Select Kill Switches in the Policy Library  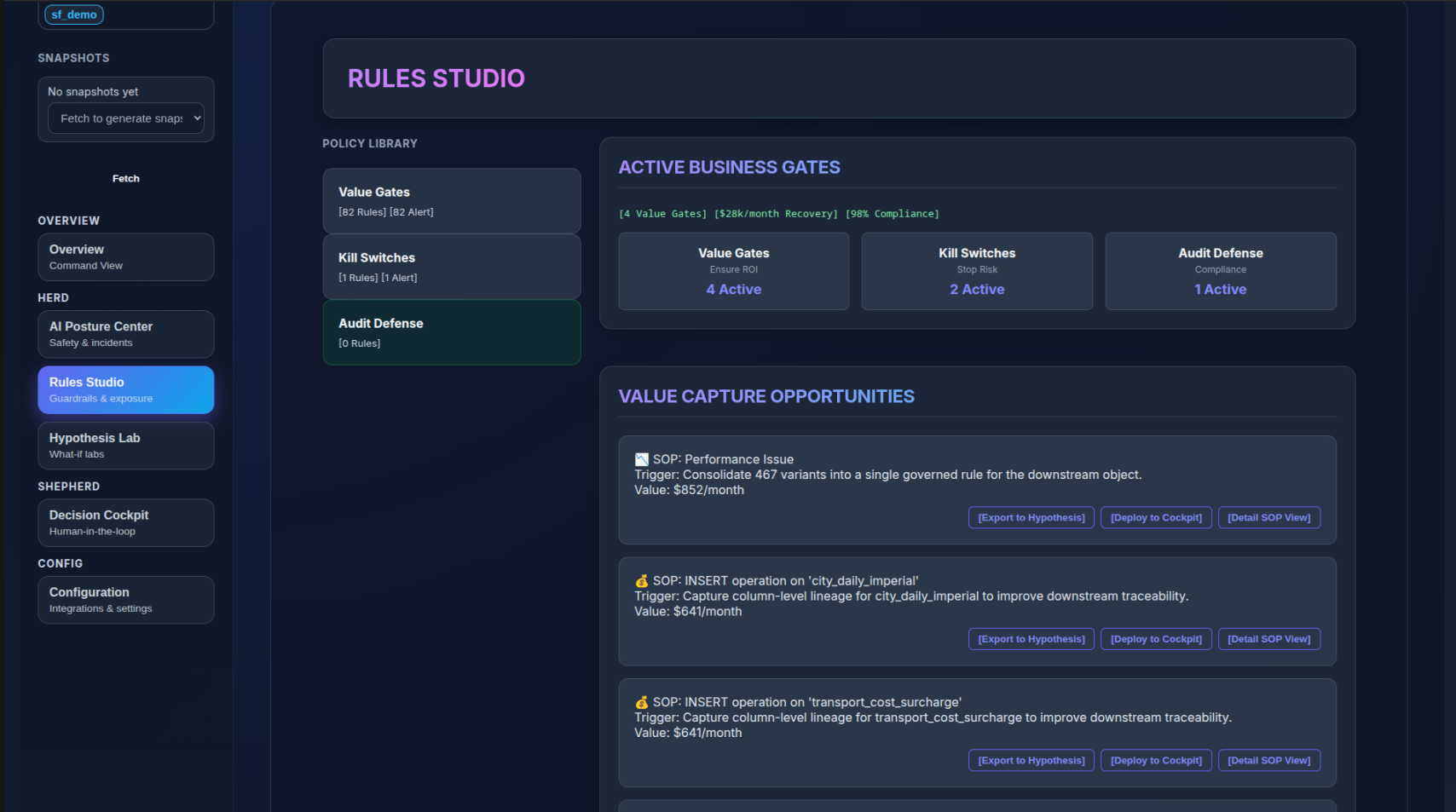451,266
